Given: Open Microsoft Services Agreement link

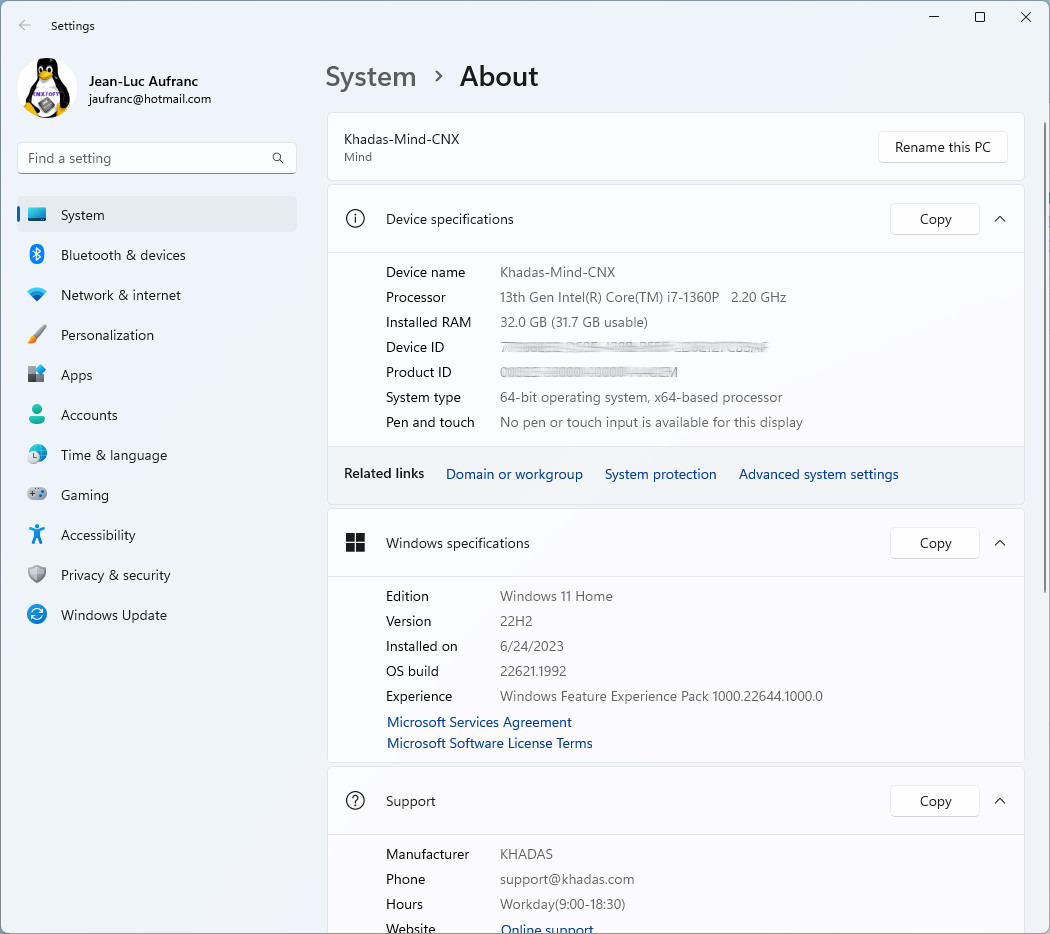Looking at the screenshot, I should (x=479, y=722).
